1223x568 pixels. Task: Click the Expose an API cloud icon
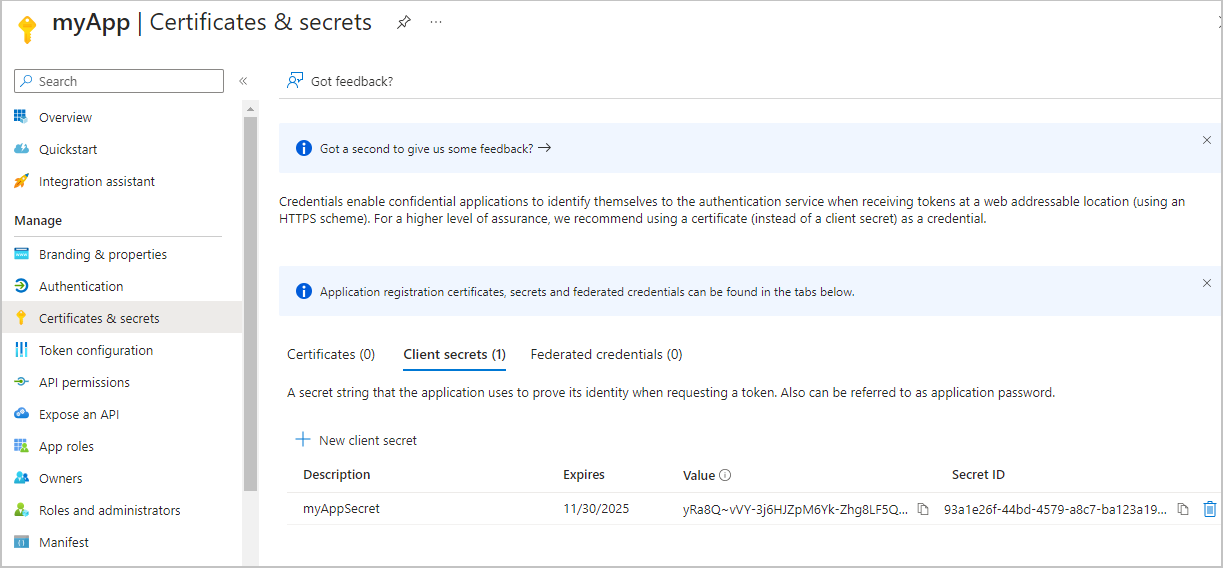pyautogui.click(x=21, y=414)
